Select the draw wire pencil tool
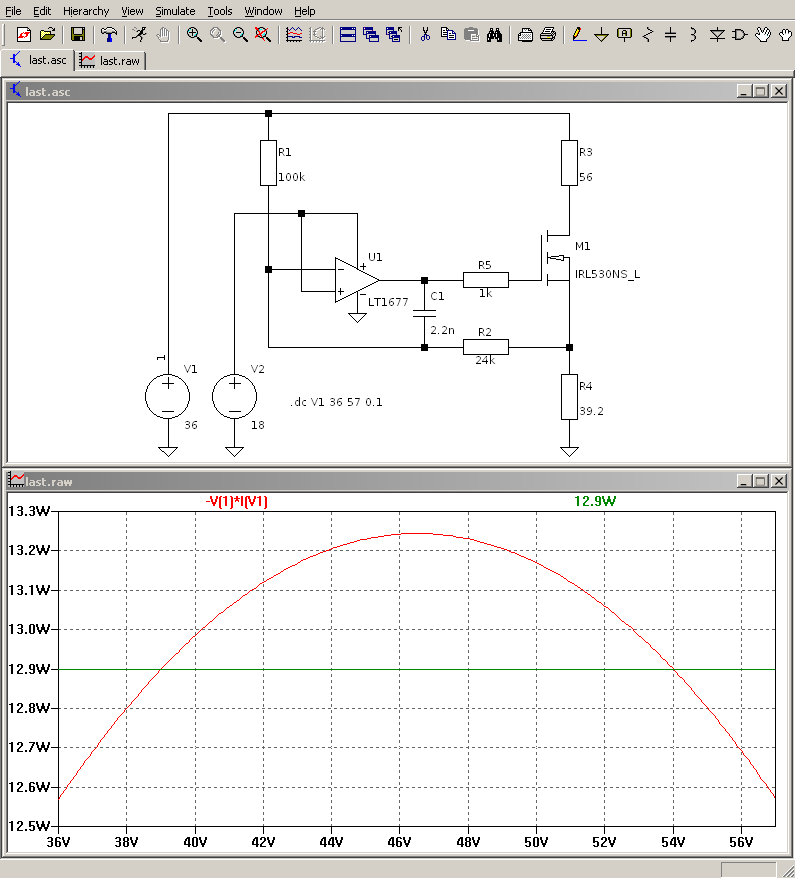Screen dimensions: 795x878 click(579, 35)
